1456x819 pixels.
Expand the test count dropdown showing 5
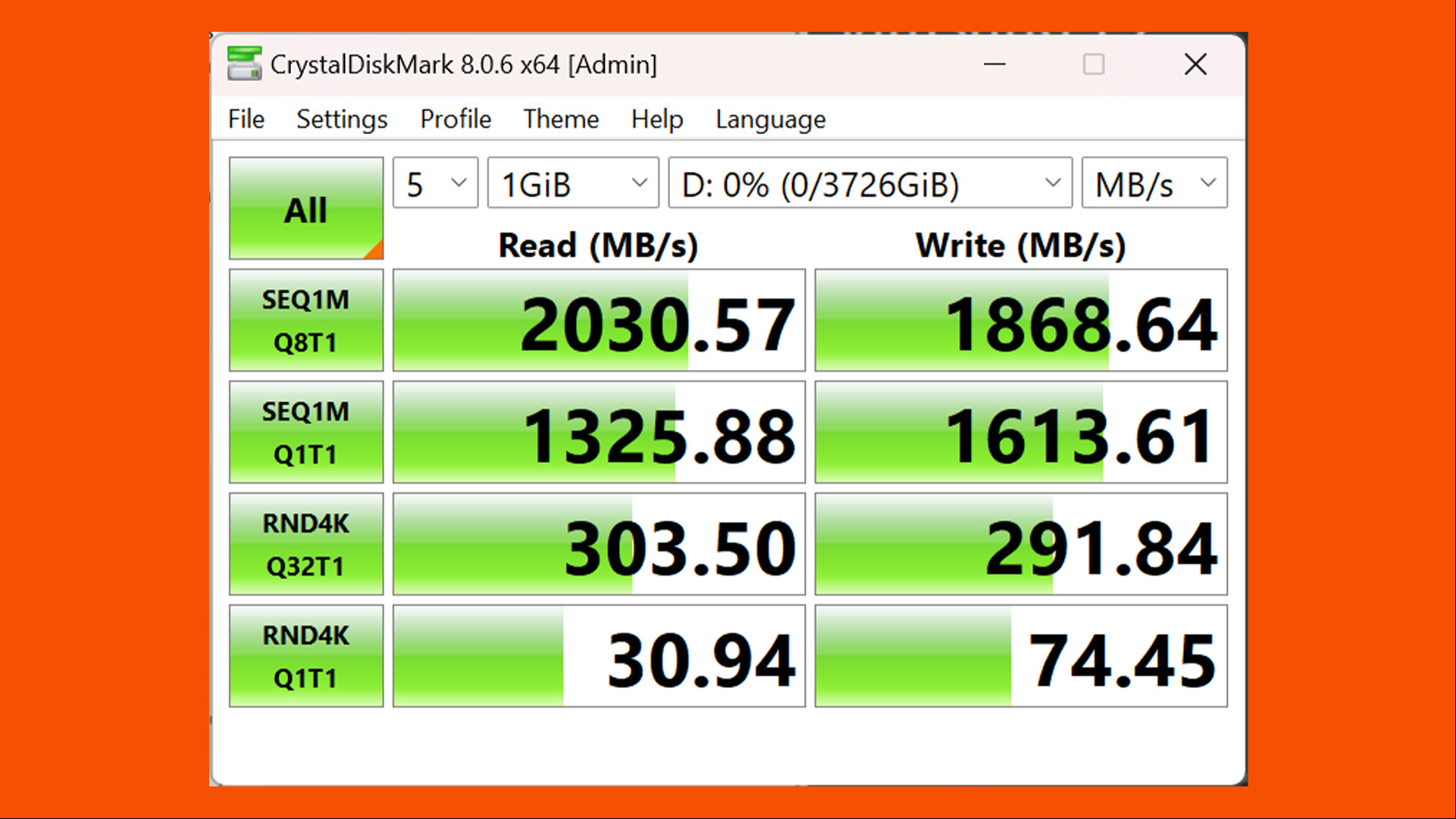435,183
